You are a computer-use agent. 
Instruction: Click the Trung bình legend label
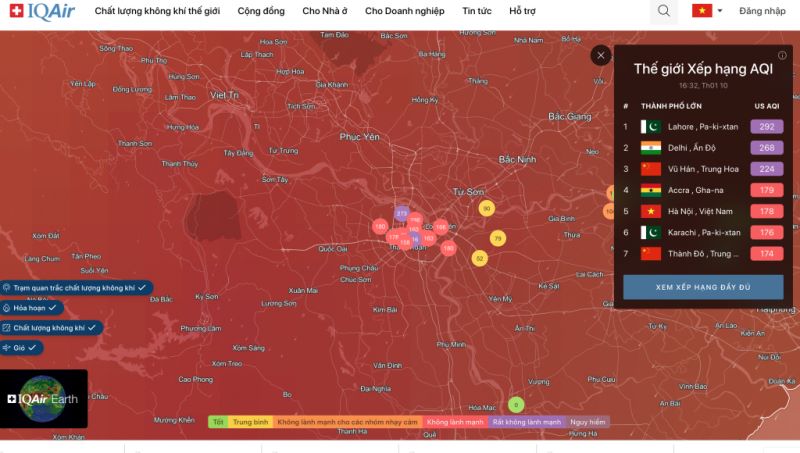pos(250,422)
